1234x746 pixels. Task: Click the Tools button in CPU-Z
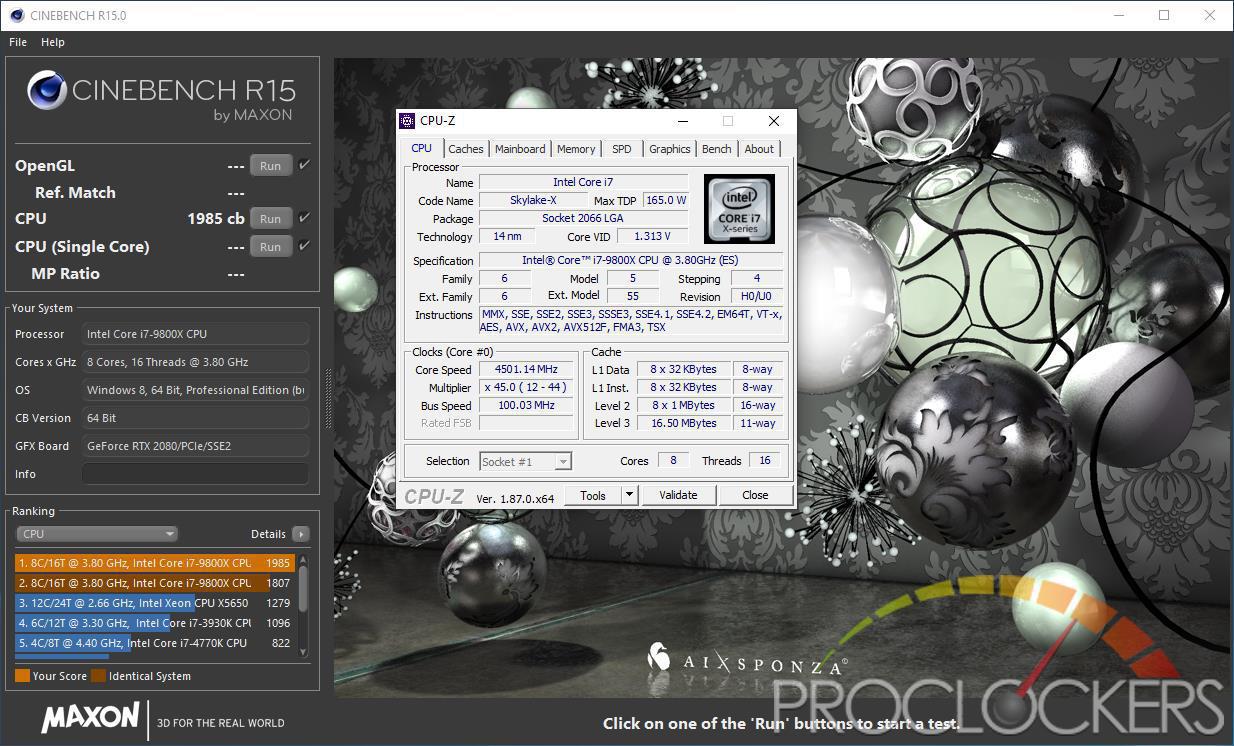[593, 495]
